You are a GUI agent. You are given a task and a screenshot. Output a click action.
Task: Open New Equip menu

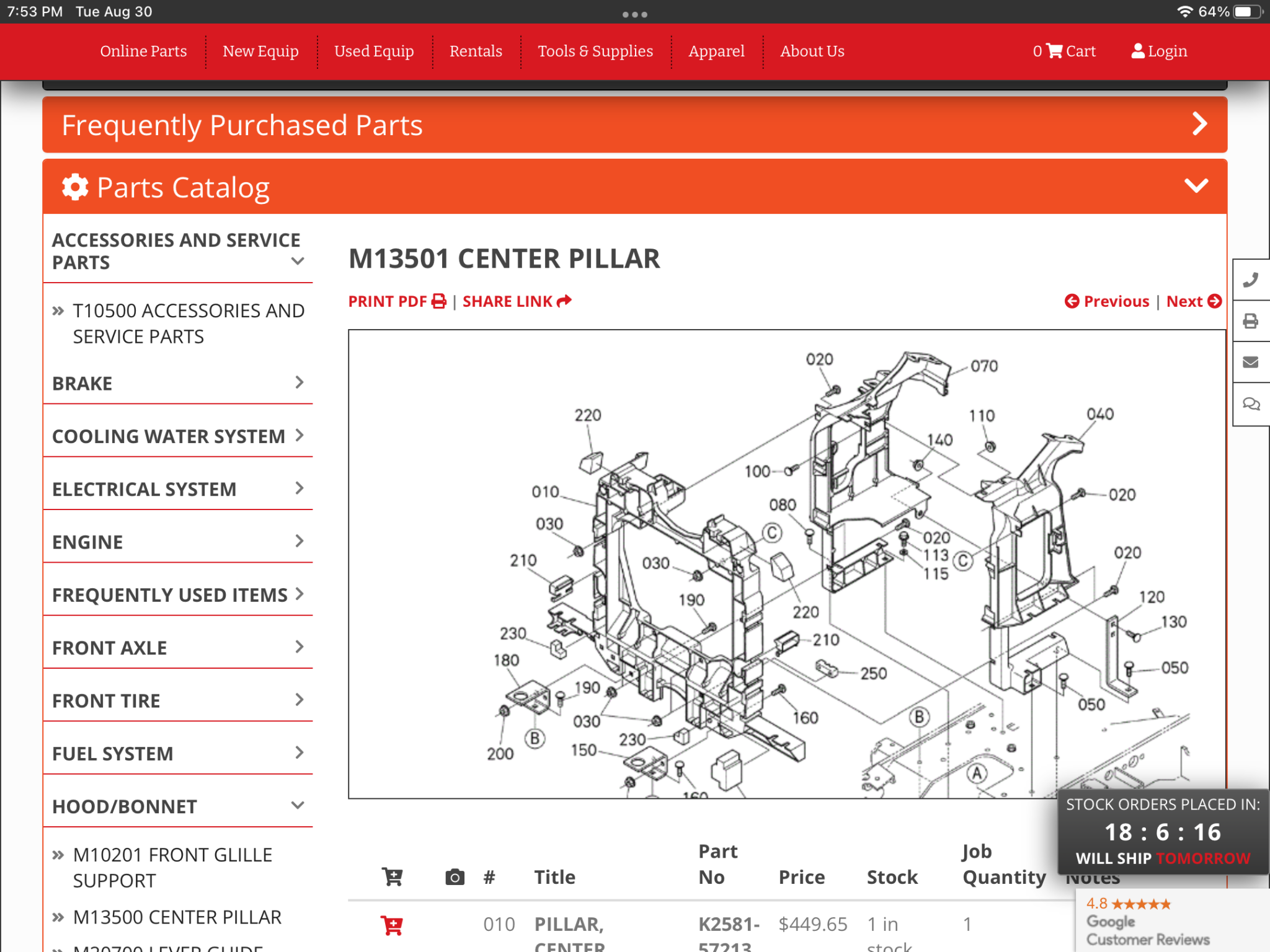pos(260,51)
